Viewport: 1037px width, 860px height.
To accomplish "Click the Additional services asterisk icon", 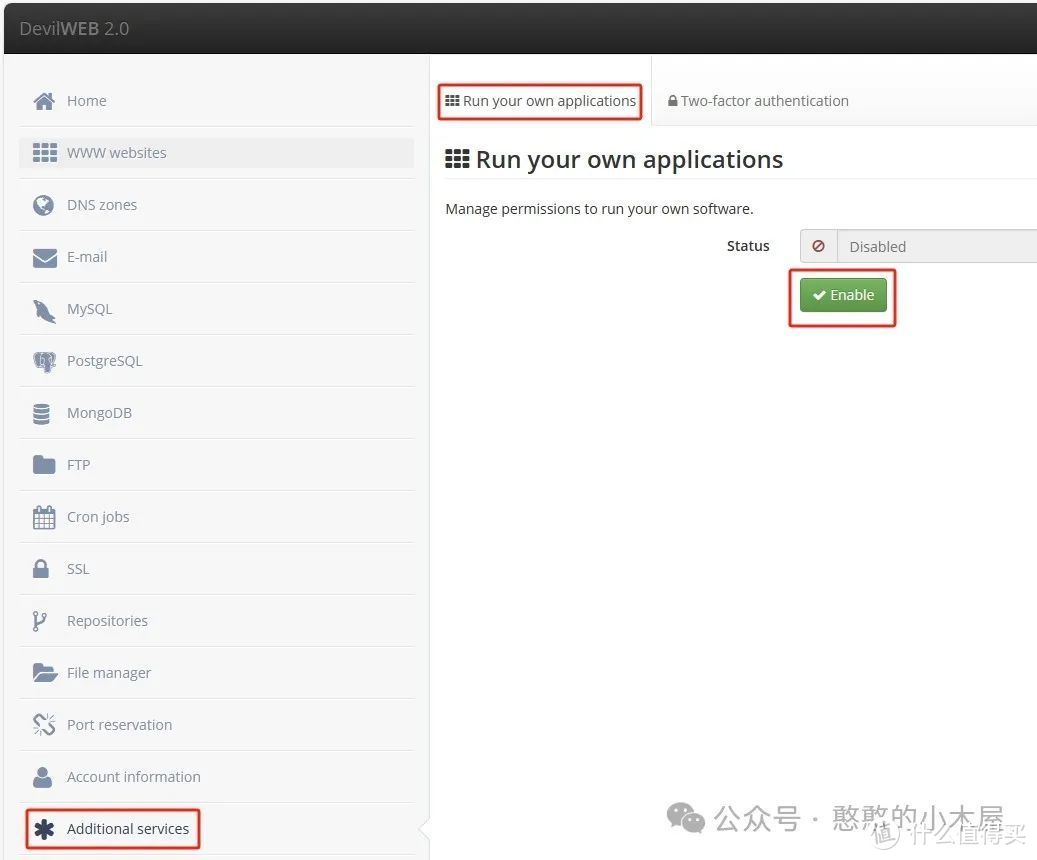I will (x=44, y=830).
